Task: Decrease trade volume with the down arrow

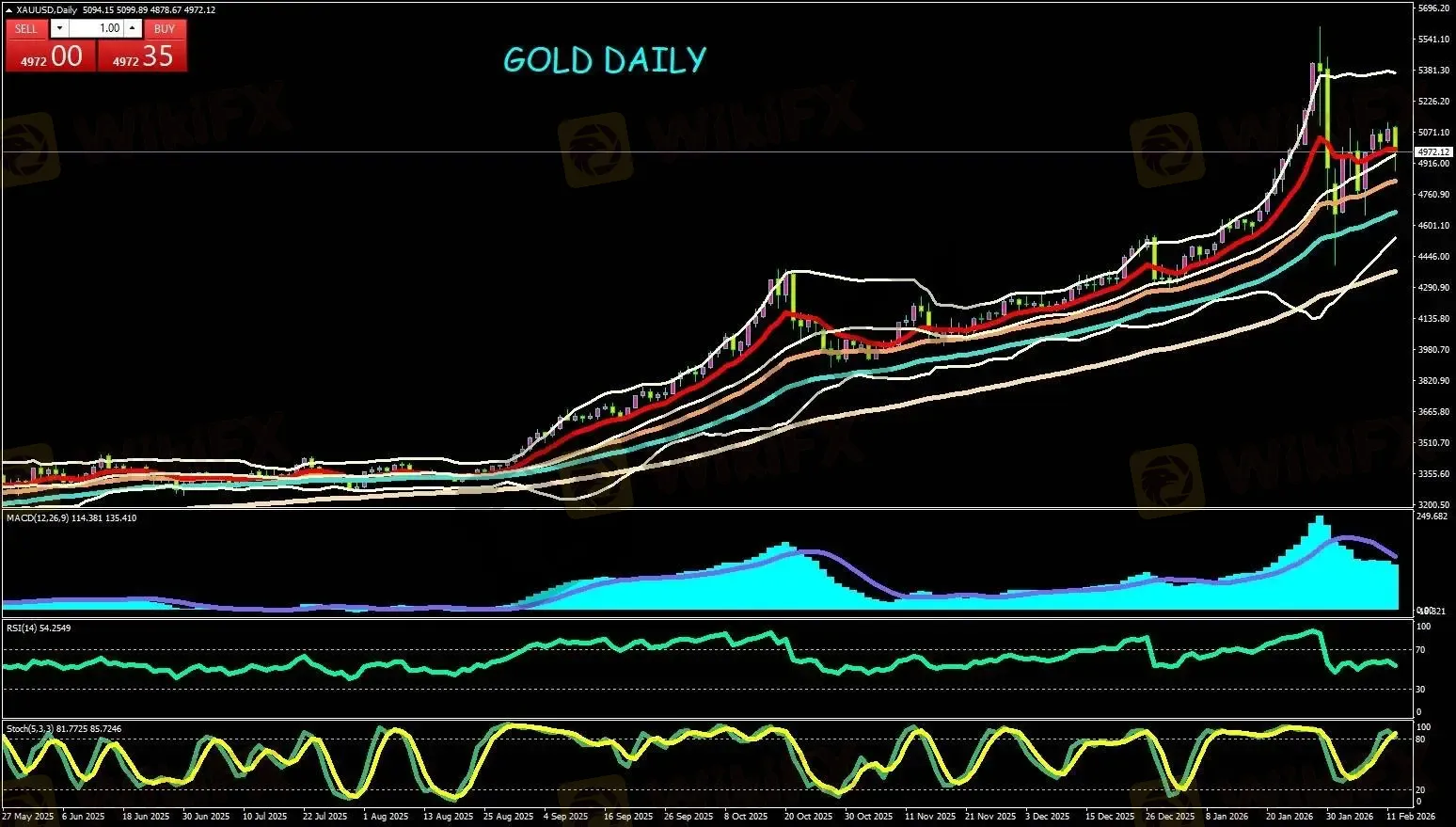Action: [60, 28]
